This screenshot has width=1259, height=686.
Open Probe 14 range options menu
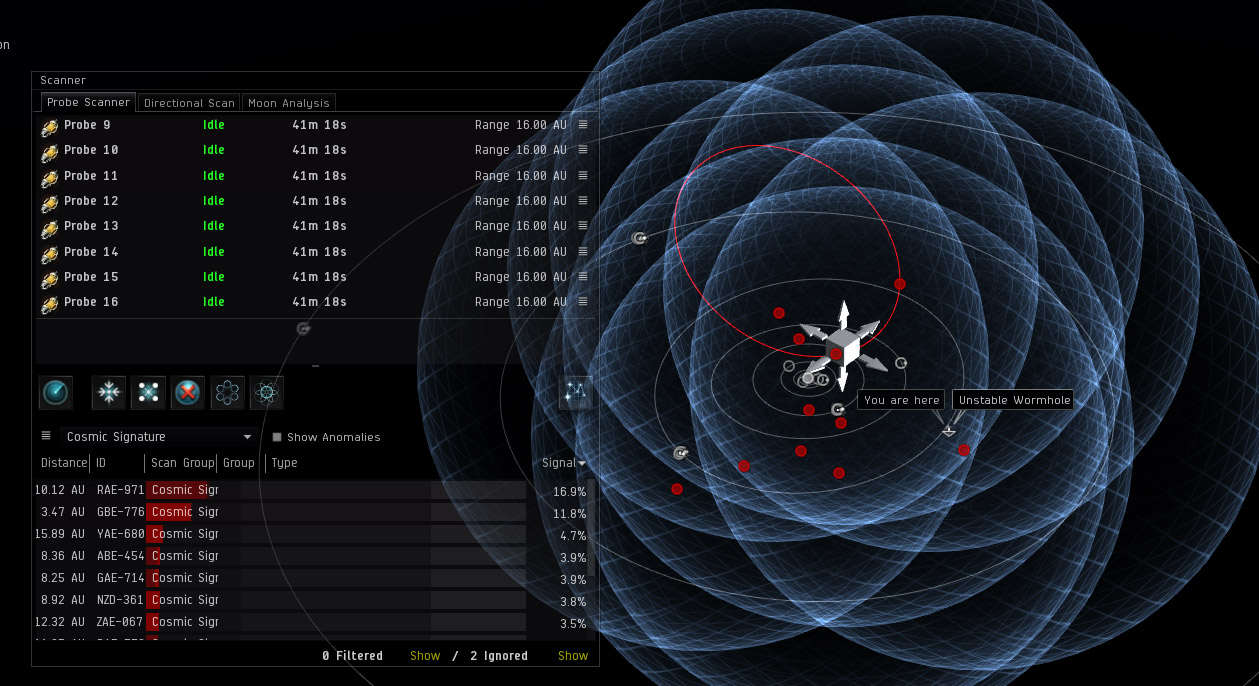pyautogui.click(x=583, y=252)
